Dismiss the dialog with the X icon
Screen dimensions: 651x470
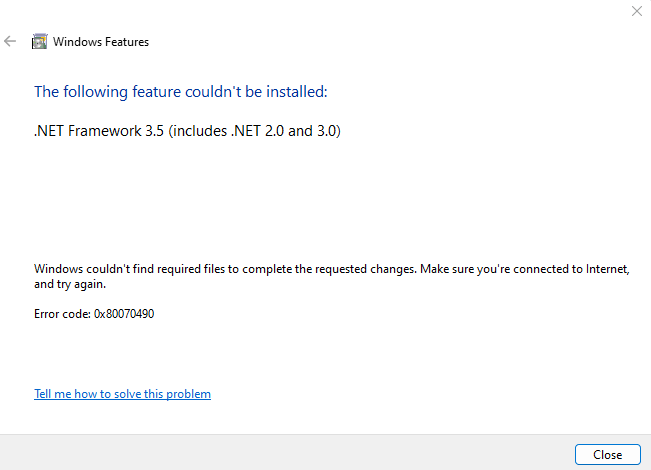tap(636, 11)
